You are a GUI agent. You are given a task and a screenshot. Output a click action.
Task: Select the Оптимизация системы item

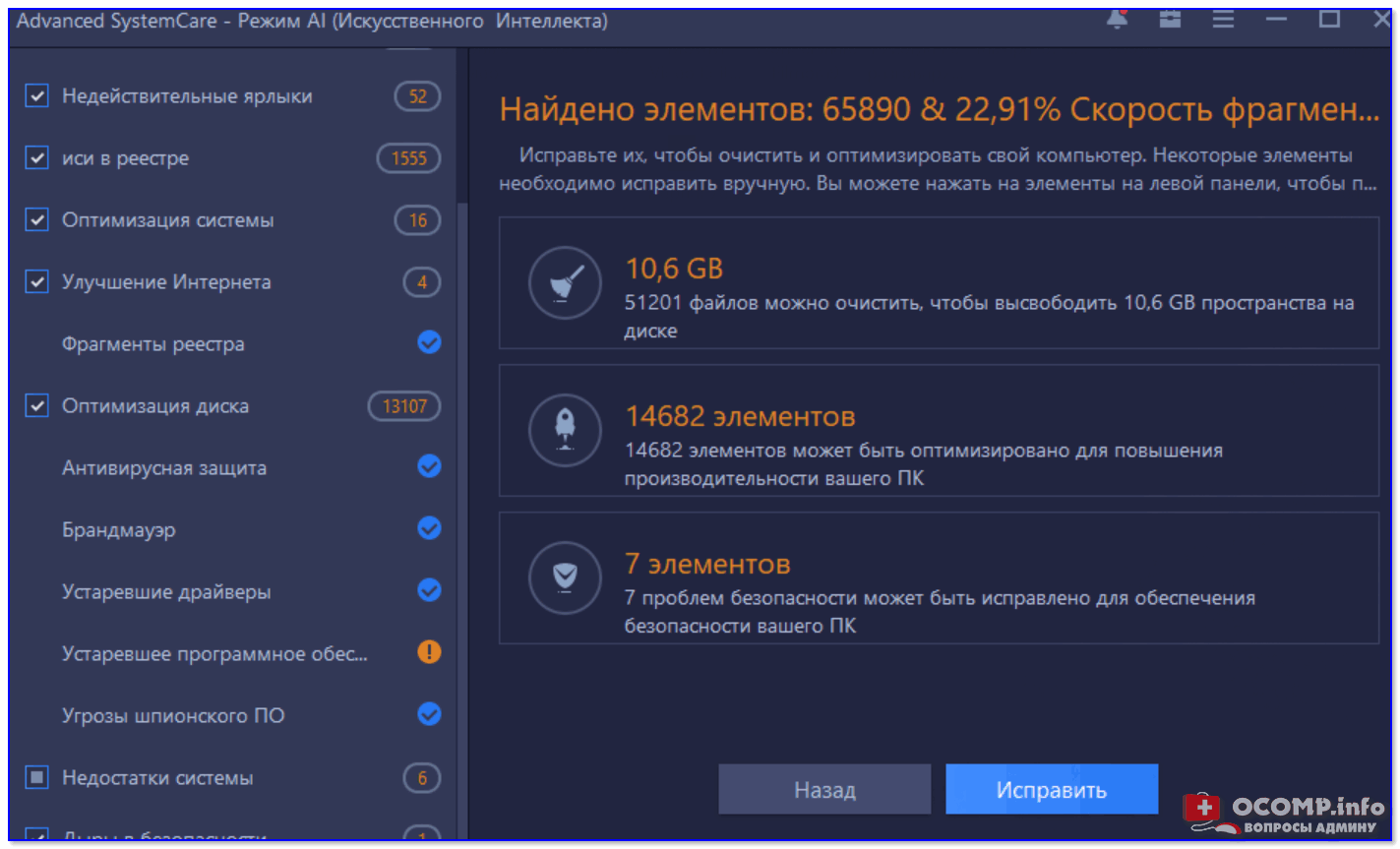[168, 220]
